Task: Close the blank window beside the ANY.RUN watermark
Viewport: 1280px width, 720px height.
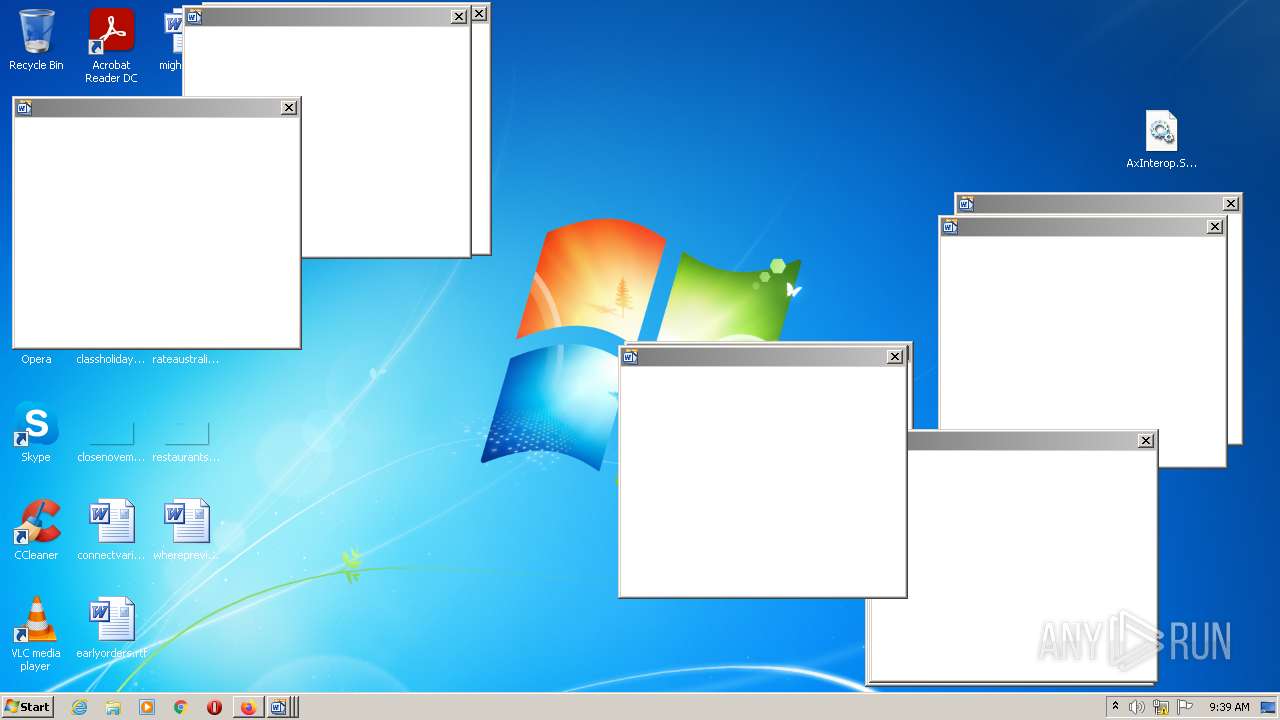Action: point(1146,441)
